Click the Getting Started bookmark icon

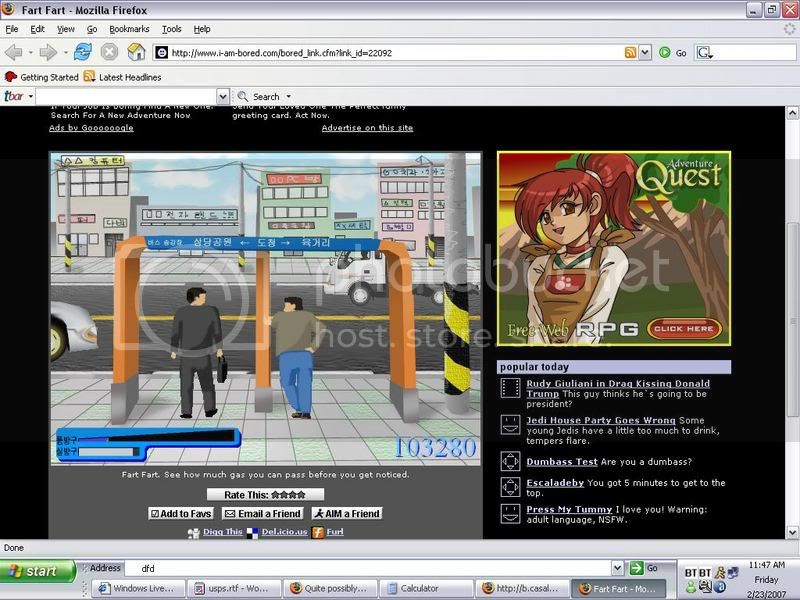click(11, 77)
